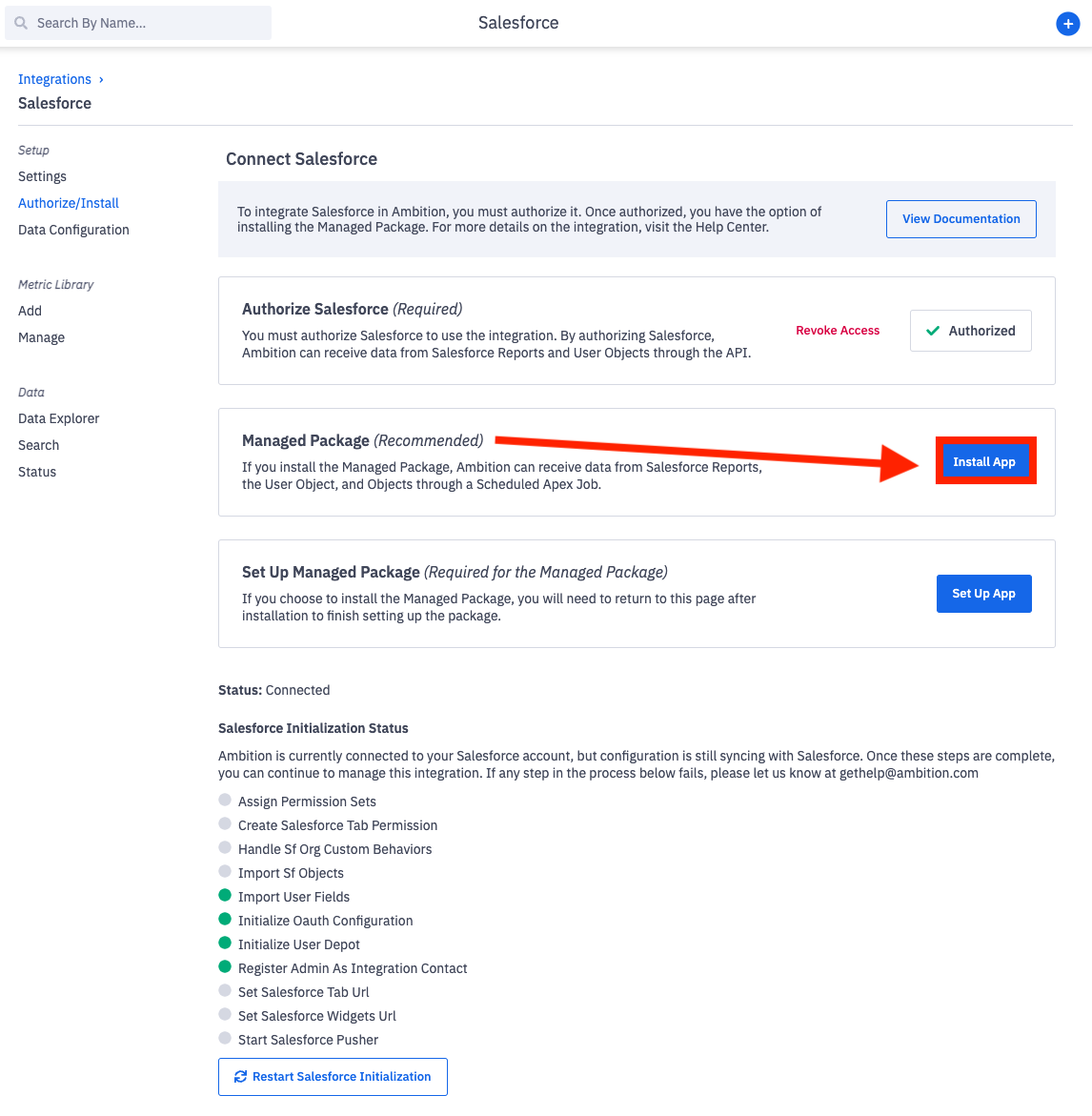Focus the Search By Name field
The height and width of the screenshot is (1116, 1092).
point(148,23)
